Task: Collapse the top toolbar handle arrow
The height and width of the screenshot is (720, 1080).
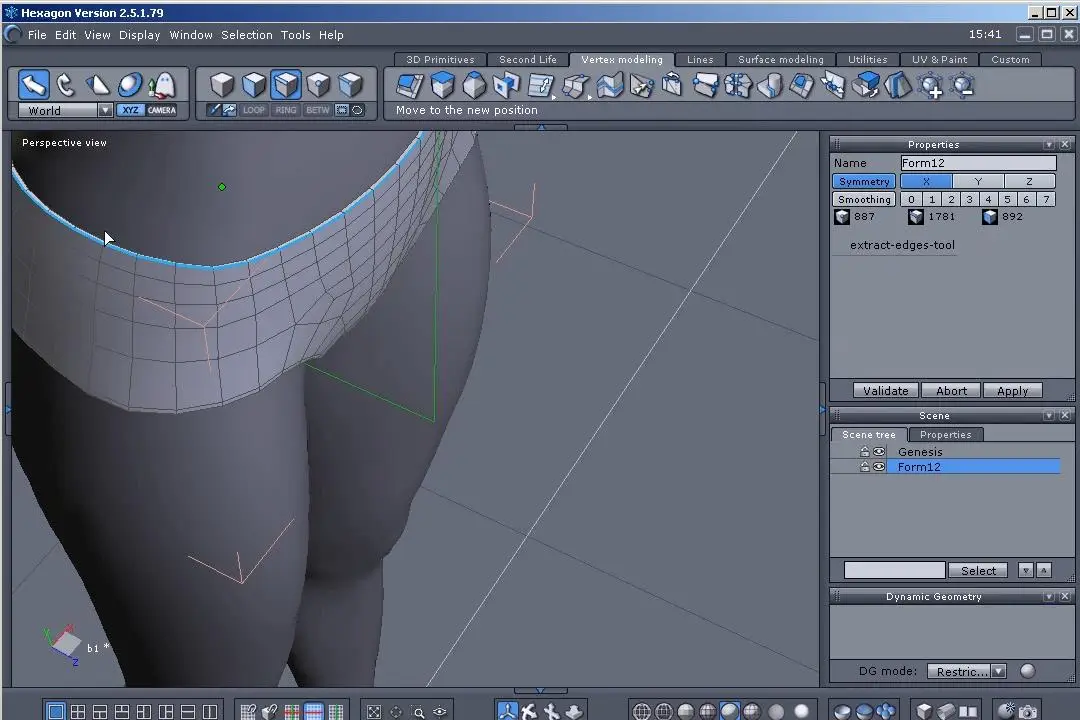Action: (541, 127)
